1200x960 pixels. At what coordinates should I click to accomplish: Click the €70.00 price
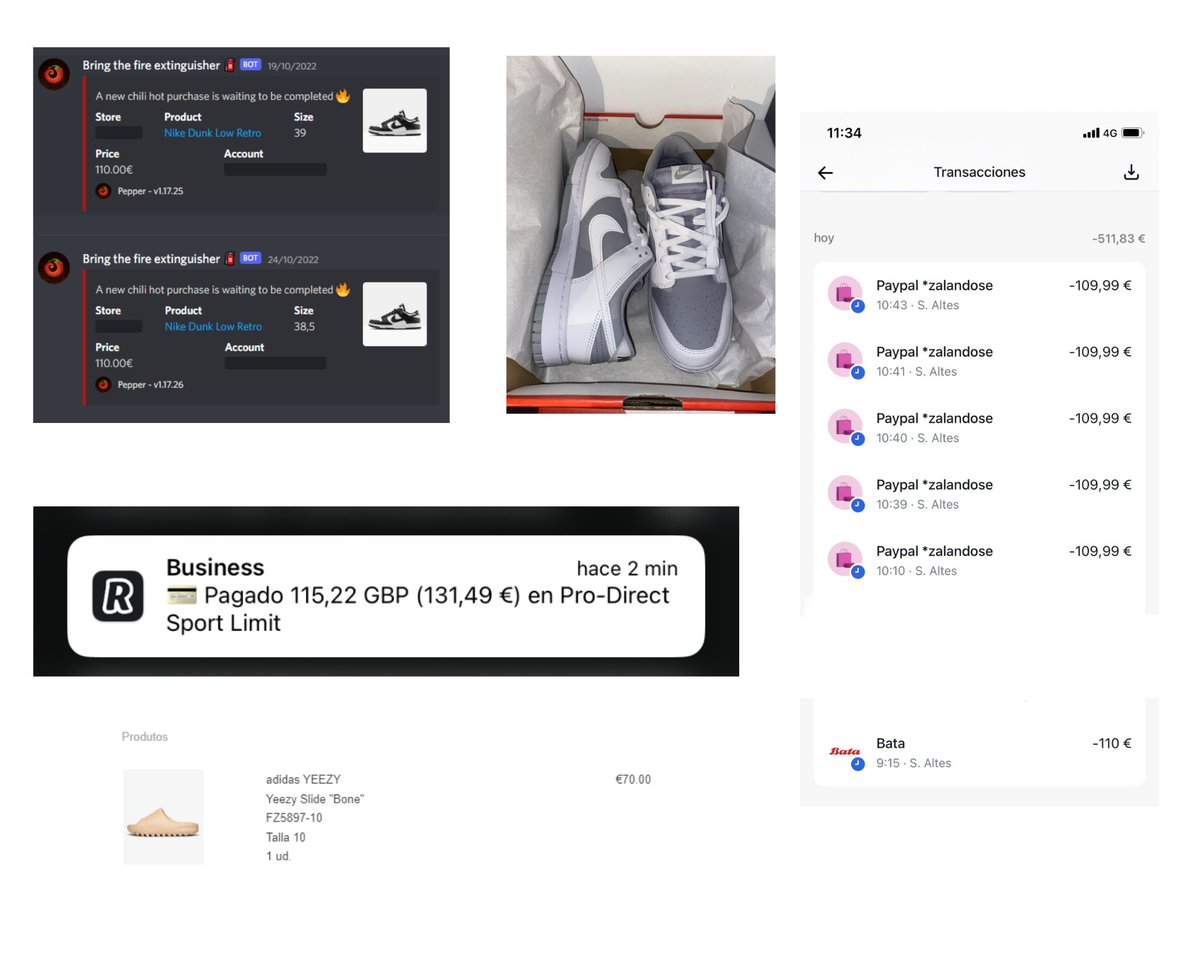[633, 779]
